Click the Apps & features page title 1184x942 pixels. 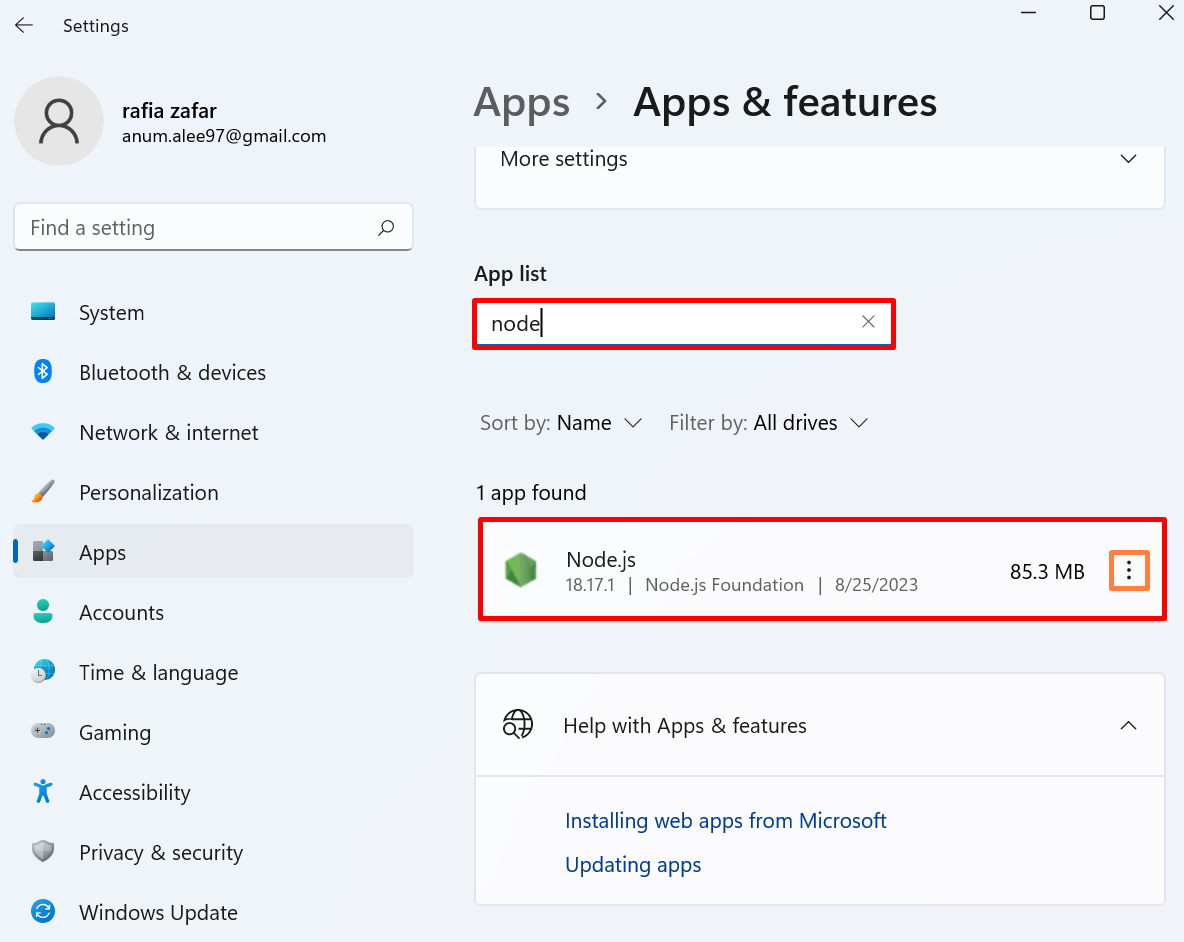[x=785, y=103]
